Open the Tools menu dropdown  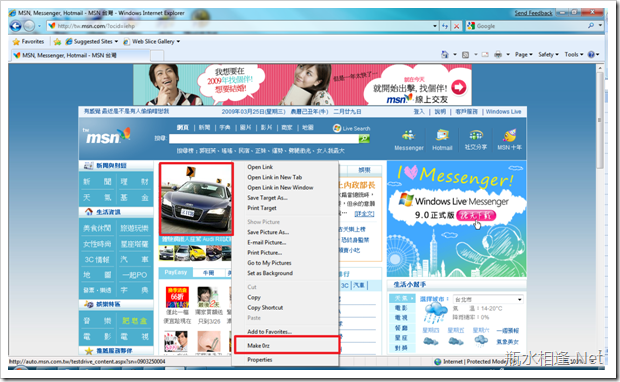pyautogui.click(x=573, y=55)
